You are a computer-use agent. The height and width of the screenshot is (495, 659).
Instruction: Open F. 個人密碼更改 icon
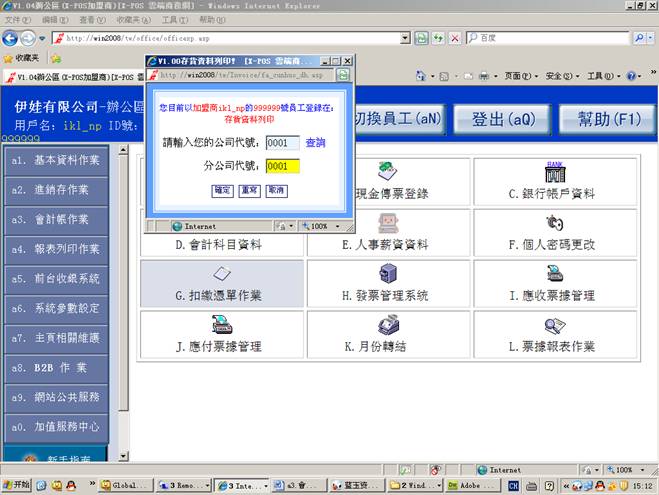(553, 223)
